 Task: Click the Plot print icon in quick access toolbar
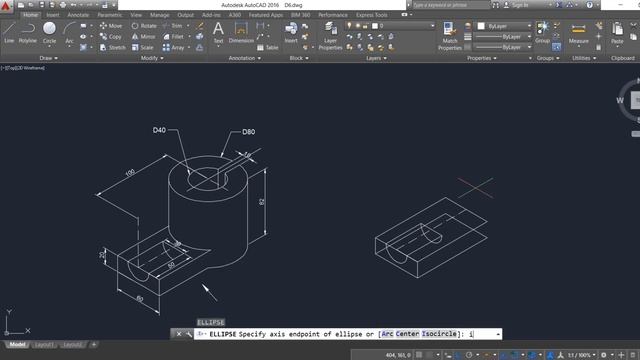point(63,5)
